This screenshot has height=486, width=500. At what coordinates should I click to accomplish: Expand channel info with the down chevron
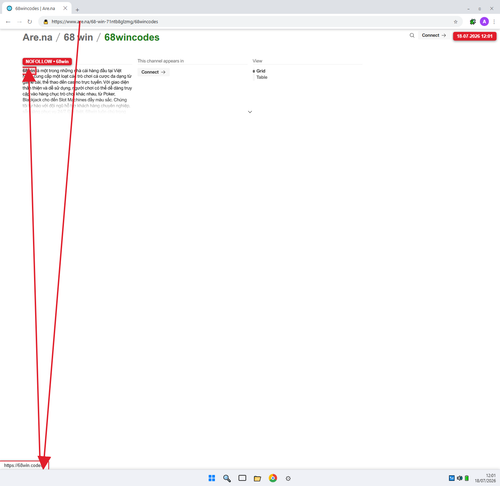click(x=250, y=112)
